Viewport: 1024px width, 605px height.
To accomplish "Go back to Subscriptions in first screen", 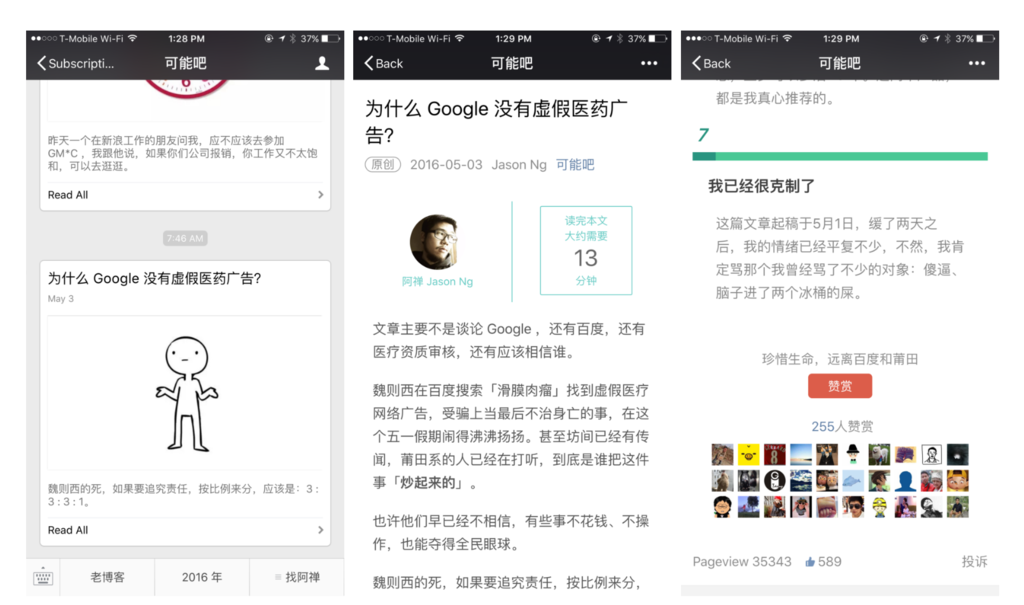I will point(76,63).
